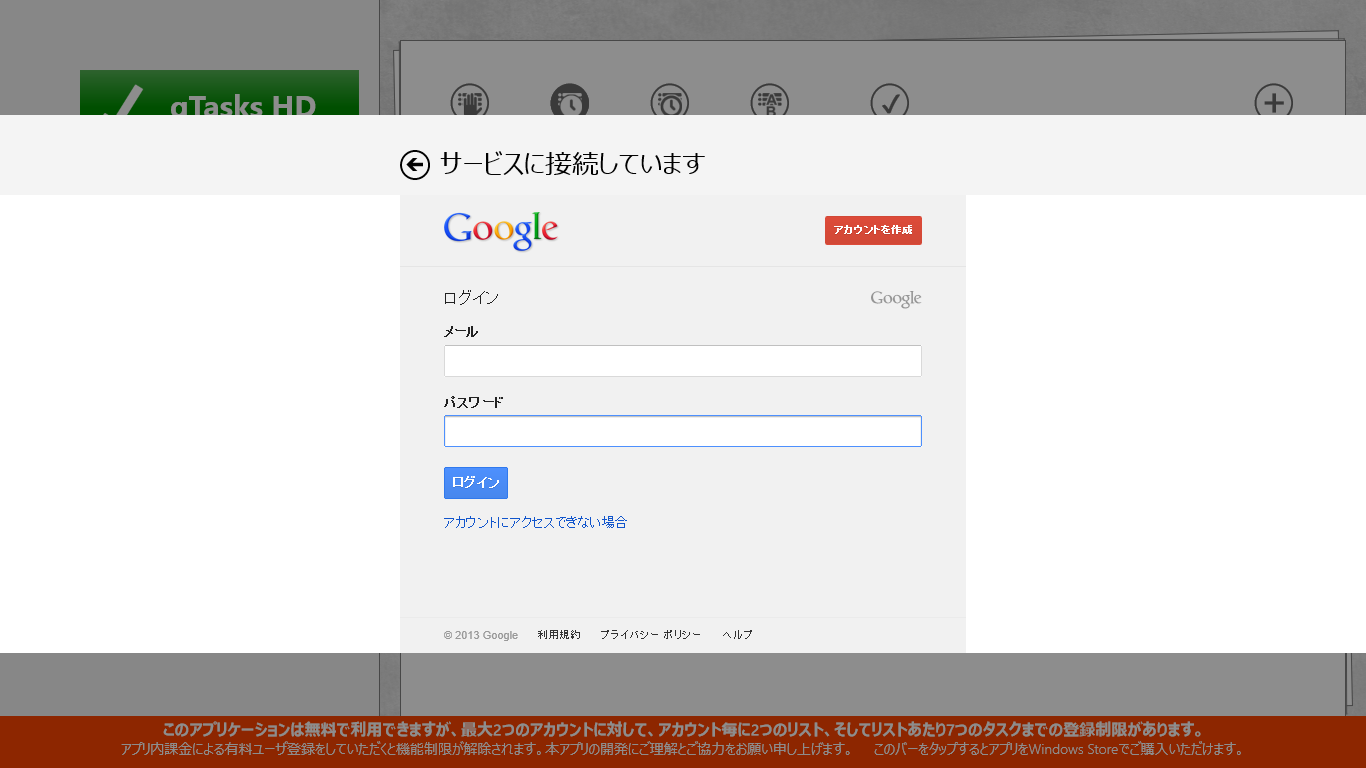
Task: Select the filled clock sort icon
Action: tap(570, 101)
